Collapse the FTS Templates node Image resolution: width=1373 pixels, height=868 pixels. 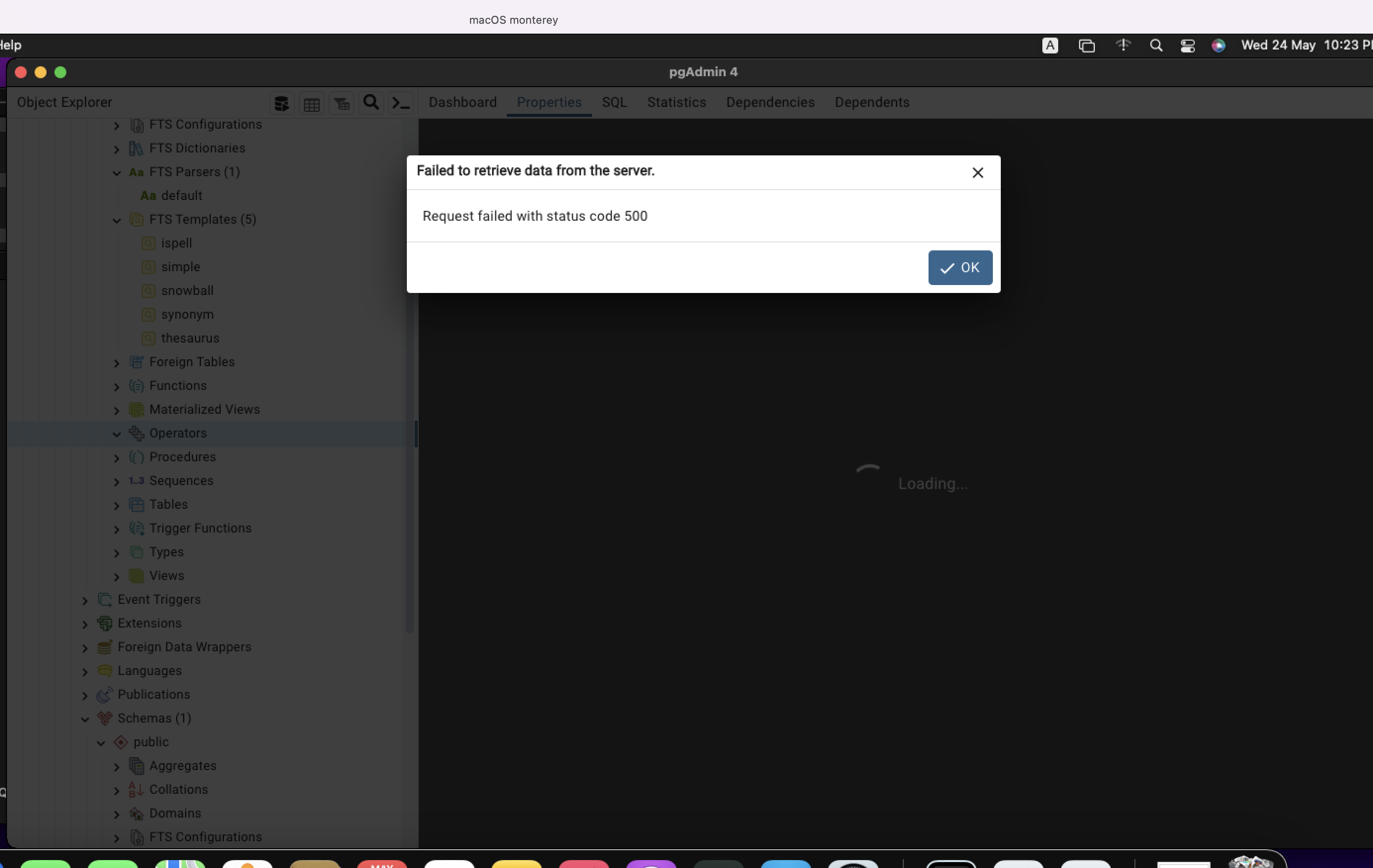click(116, 221)
